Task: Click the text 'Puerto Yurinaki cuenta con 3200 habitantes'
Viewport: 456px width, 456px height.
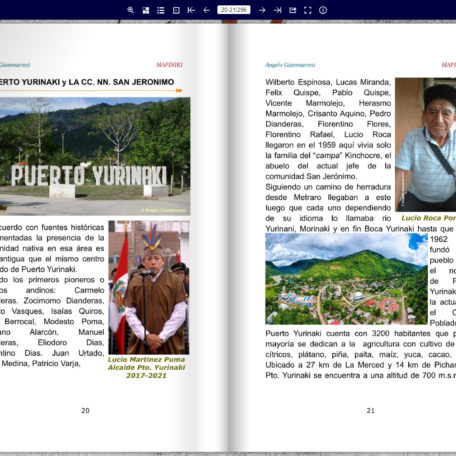Action: tap(345, 334)
